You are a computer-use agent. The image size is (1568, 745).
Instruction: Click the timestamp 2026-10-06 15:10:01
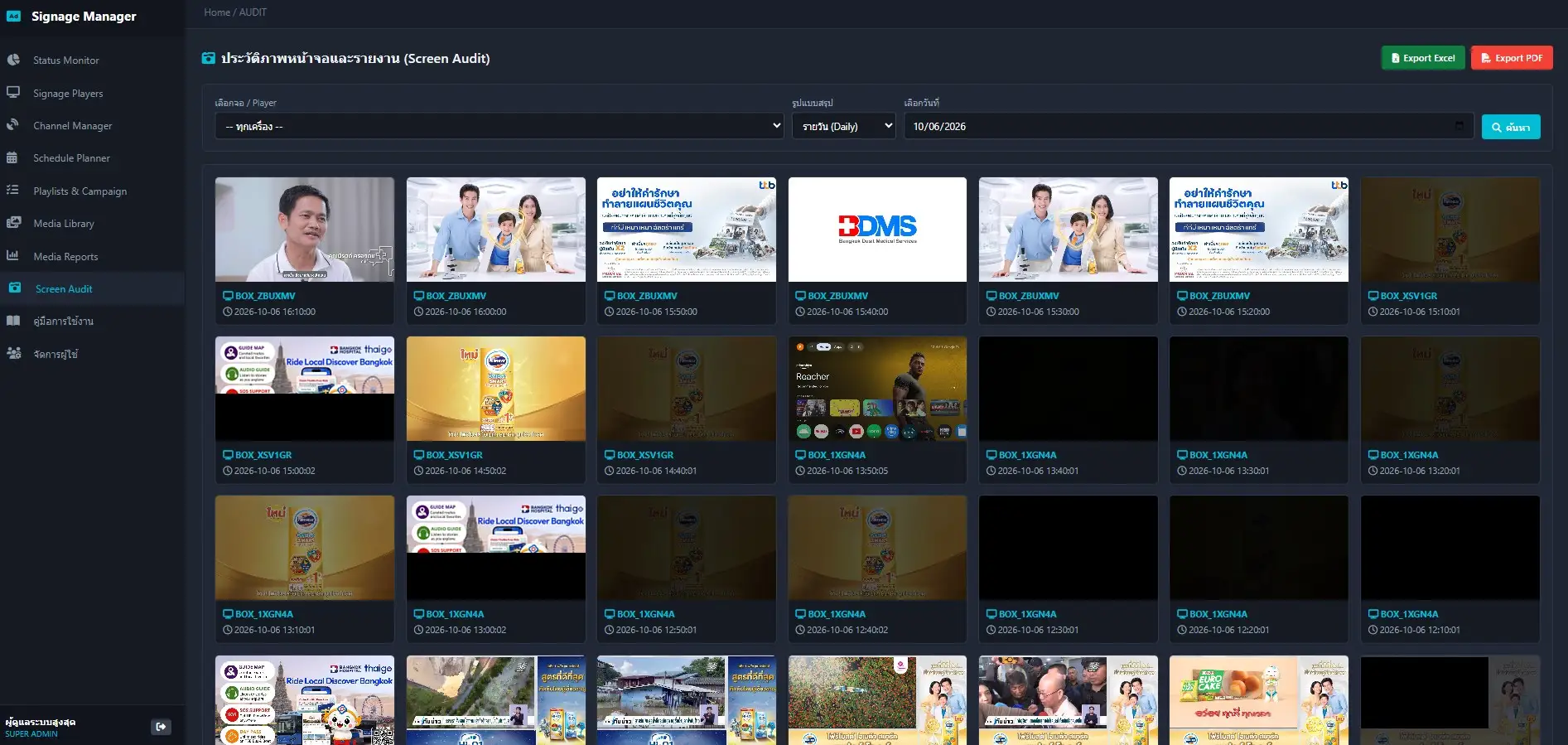point(1420,312)
